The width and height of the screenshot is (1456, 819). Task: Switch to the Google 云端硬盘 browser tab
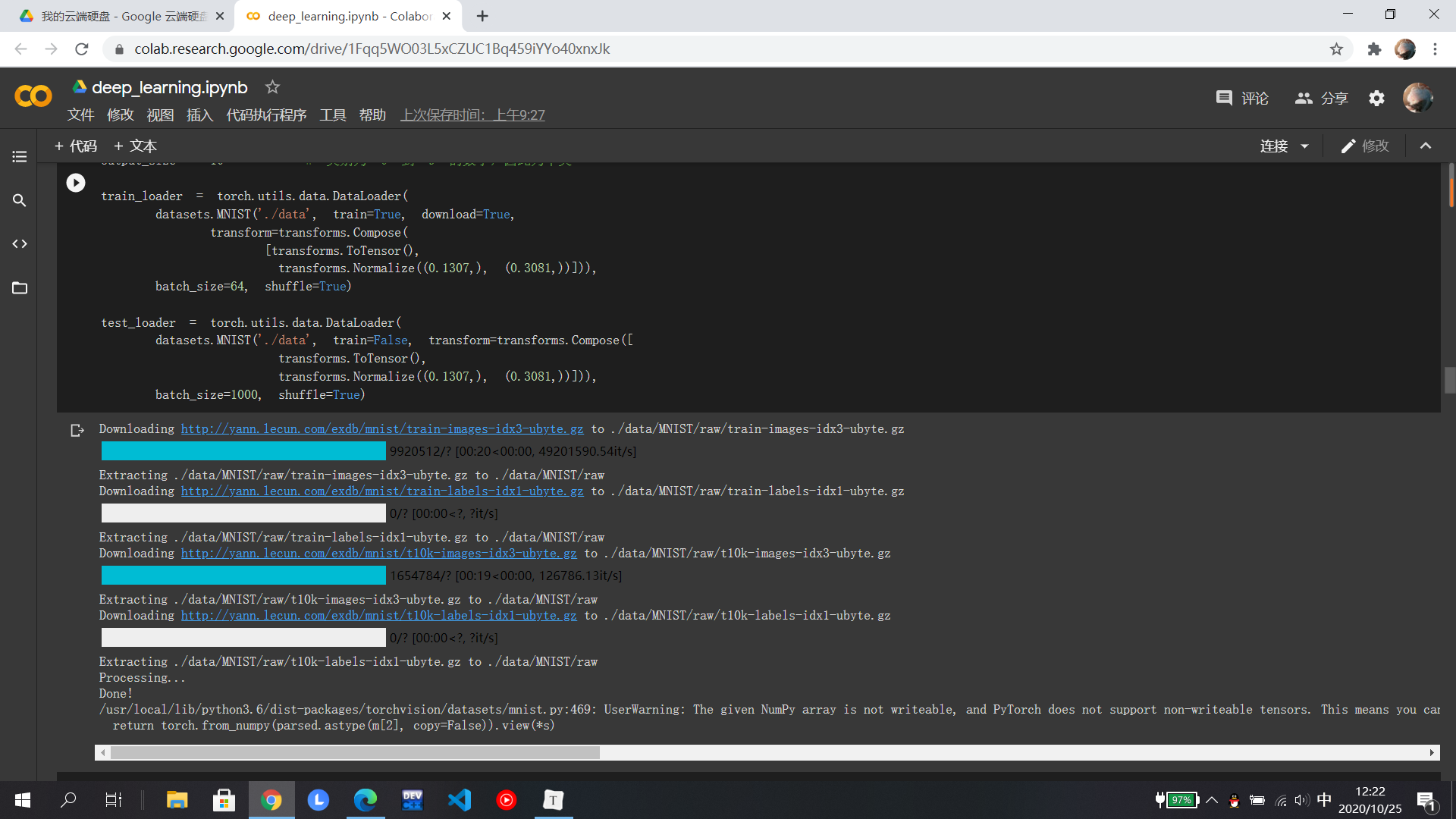click(121, 16)
